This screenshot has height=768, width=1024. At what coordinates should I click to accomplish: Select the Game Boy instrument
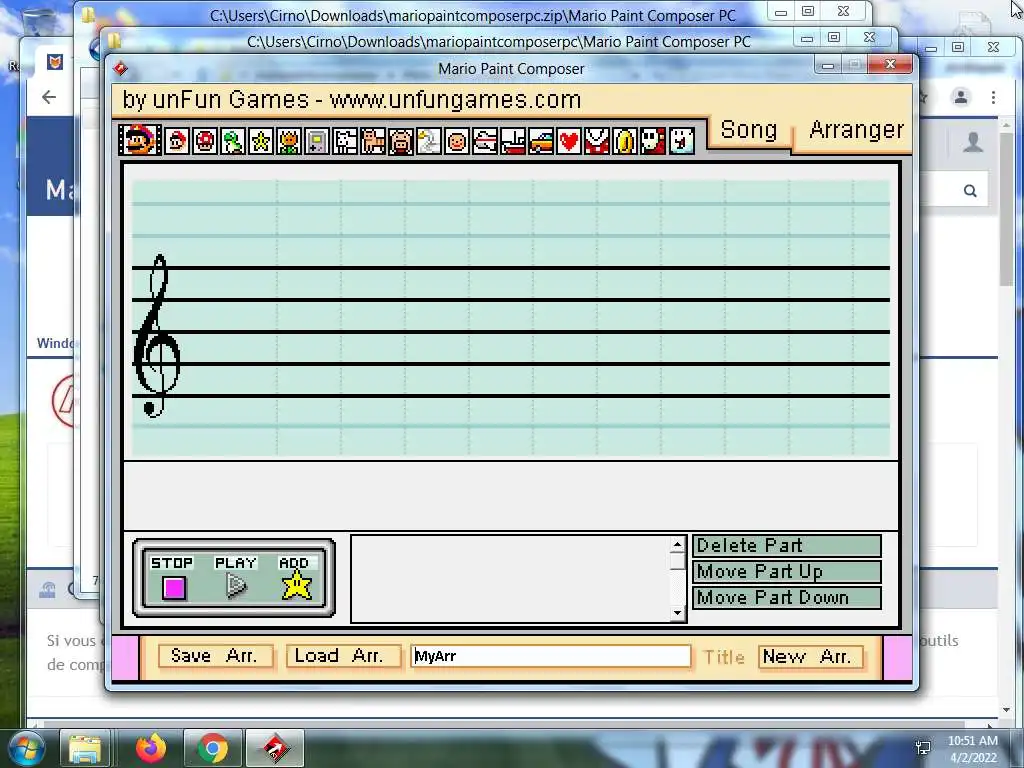317,141
